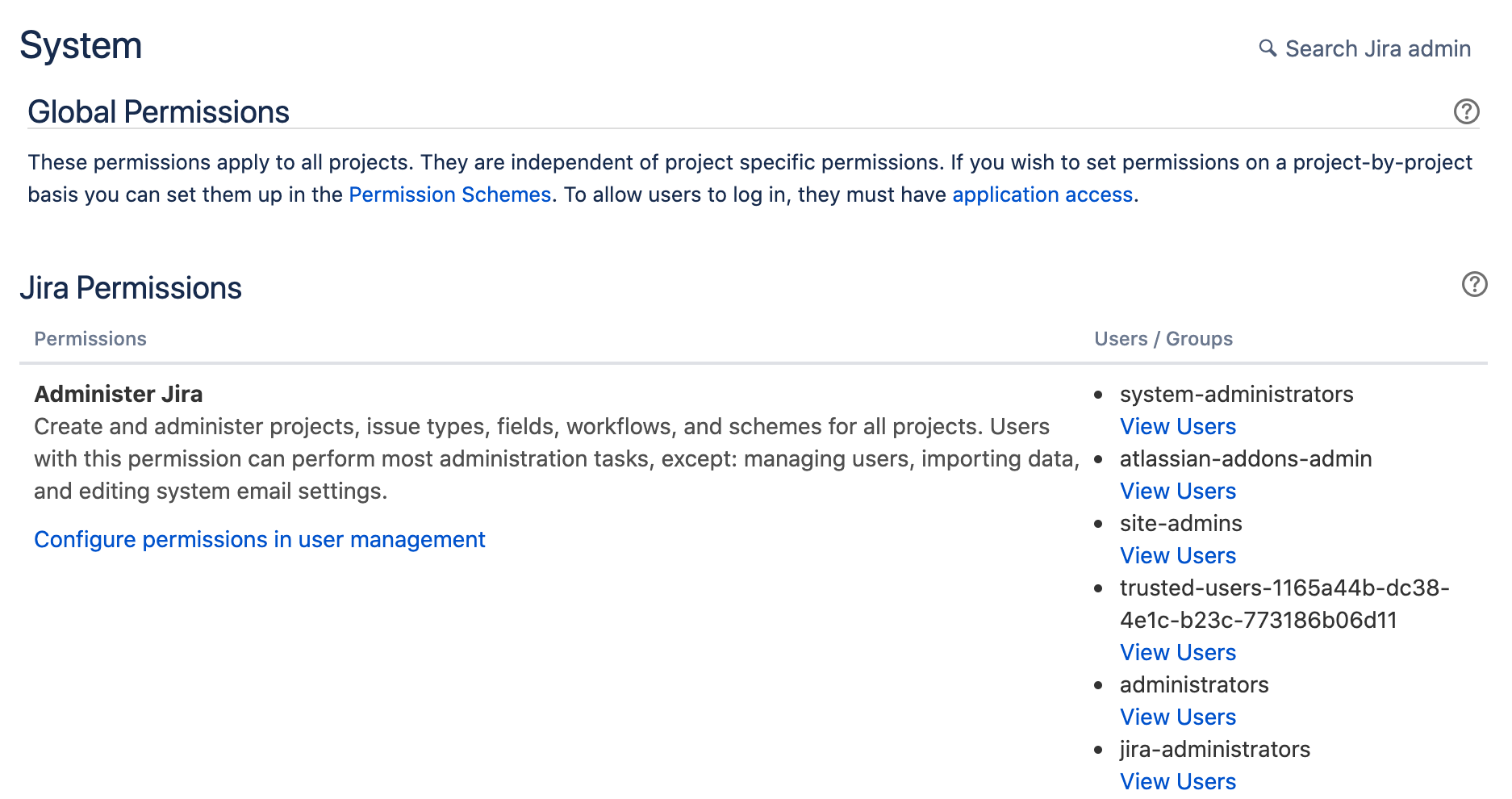Click the Users / Groups column header
This screenshot has height=799, width=1512.
(x=1163, y=339)
